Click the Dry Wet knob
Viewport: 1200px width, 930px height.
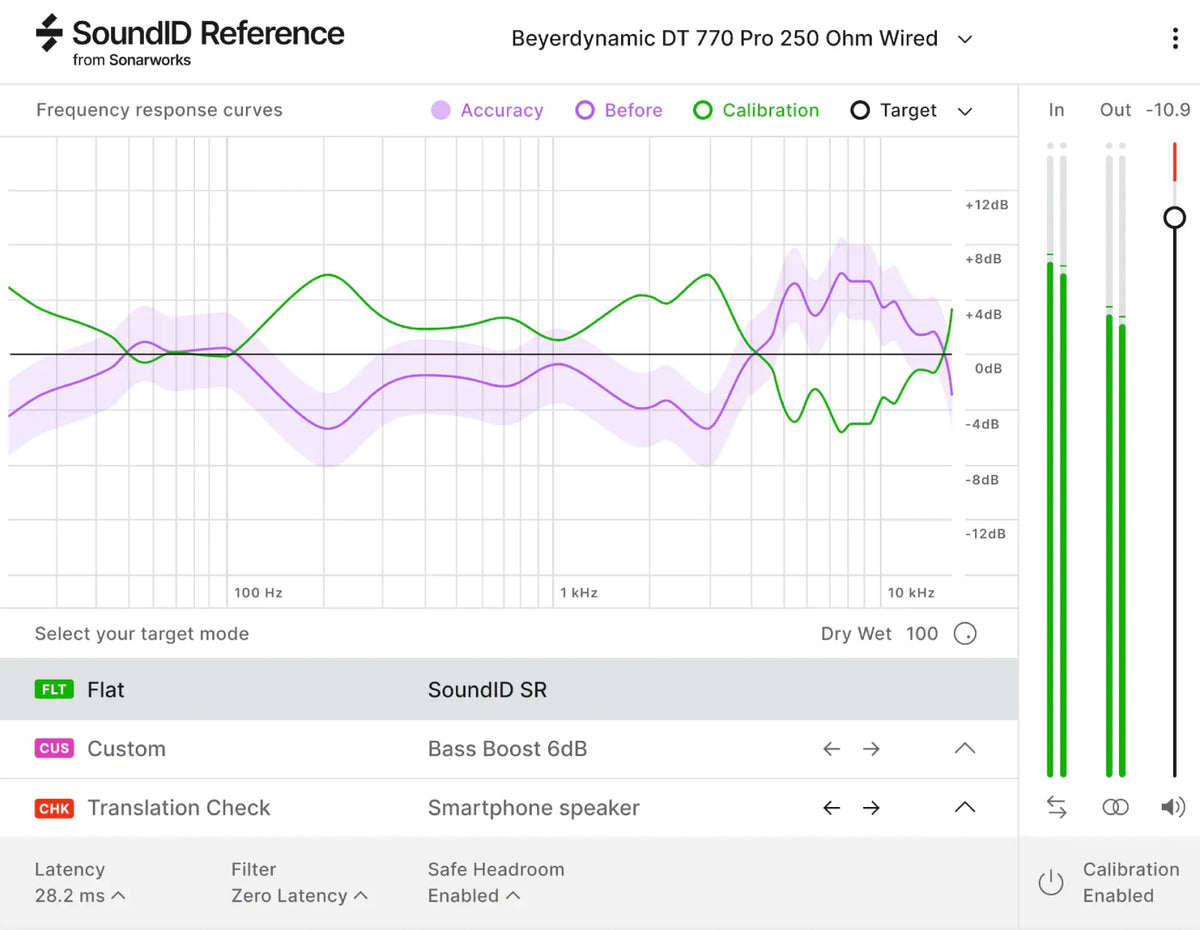click(x=965, y=634)
